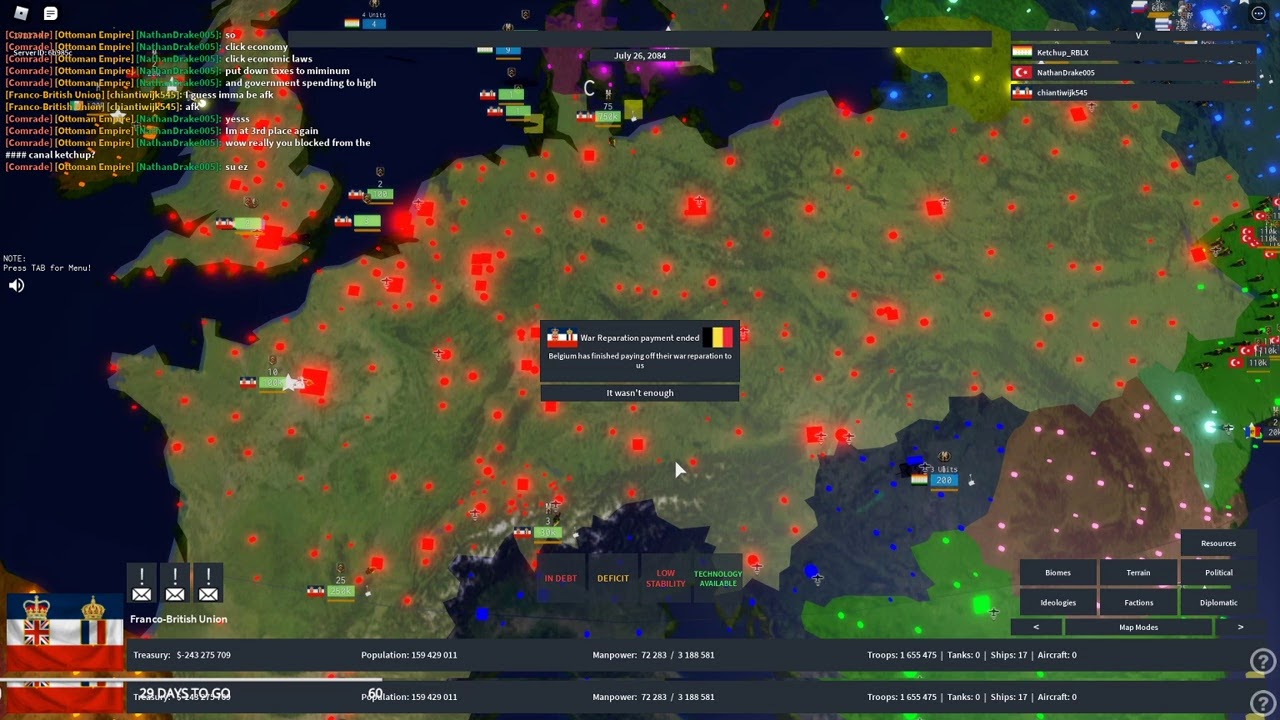The image size is (1280, 720).
Task: Click the "29 DAYS TO GO" timer
Action: point(184,693)
